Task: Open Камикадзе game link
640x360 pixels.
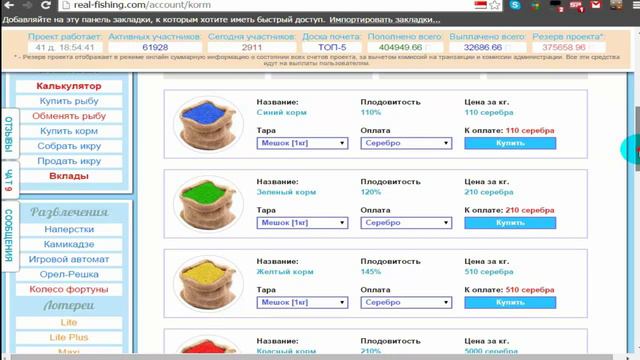Action: (x=69, y=244)
